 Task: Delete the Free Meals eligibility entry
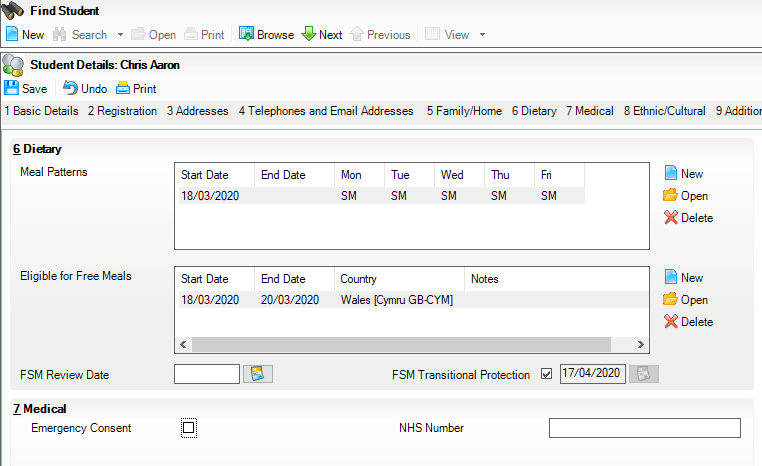[x=688, y=322]
